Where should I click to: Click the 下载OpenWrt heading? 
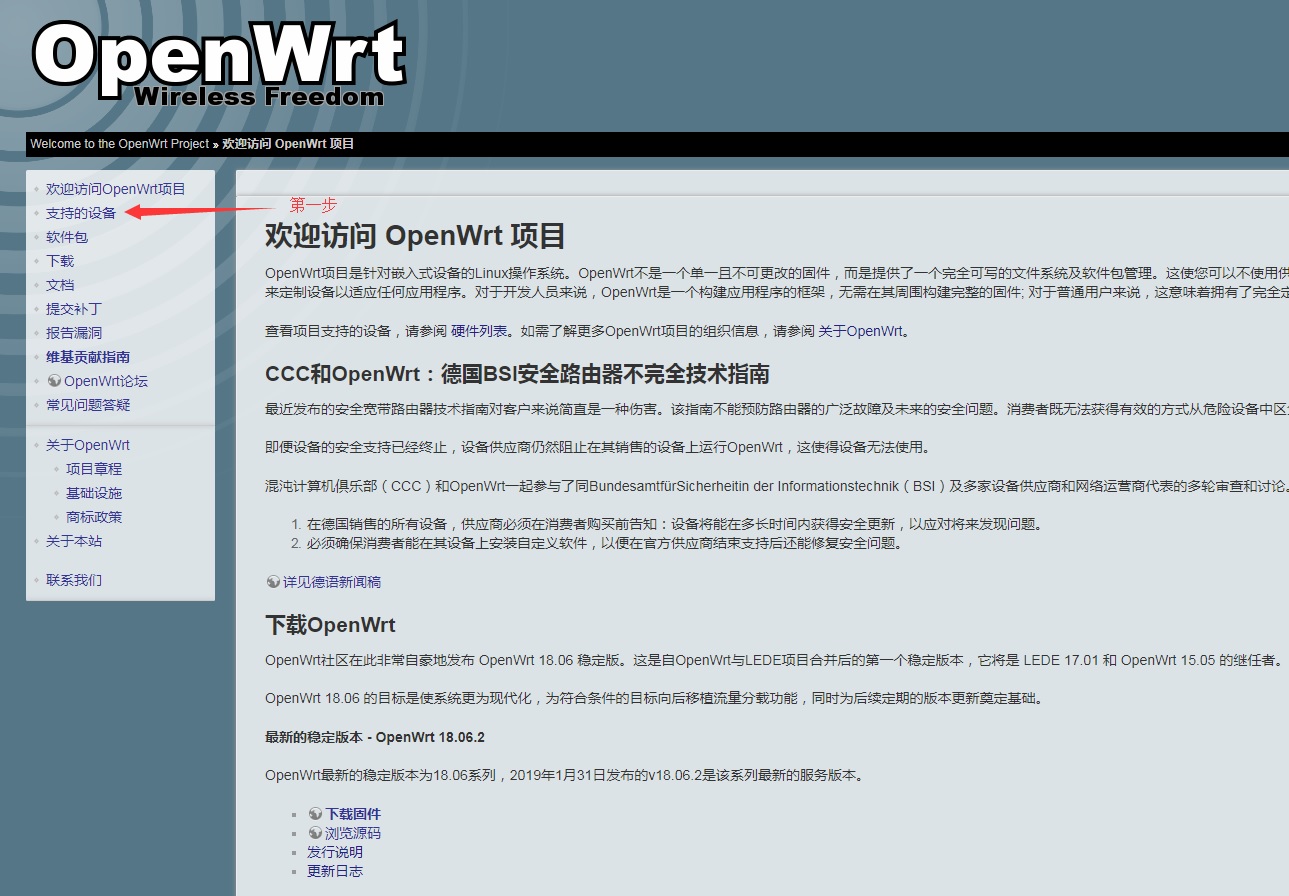(330, 625)
